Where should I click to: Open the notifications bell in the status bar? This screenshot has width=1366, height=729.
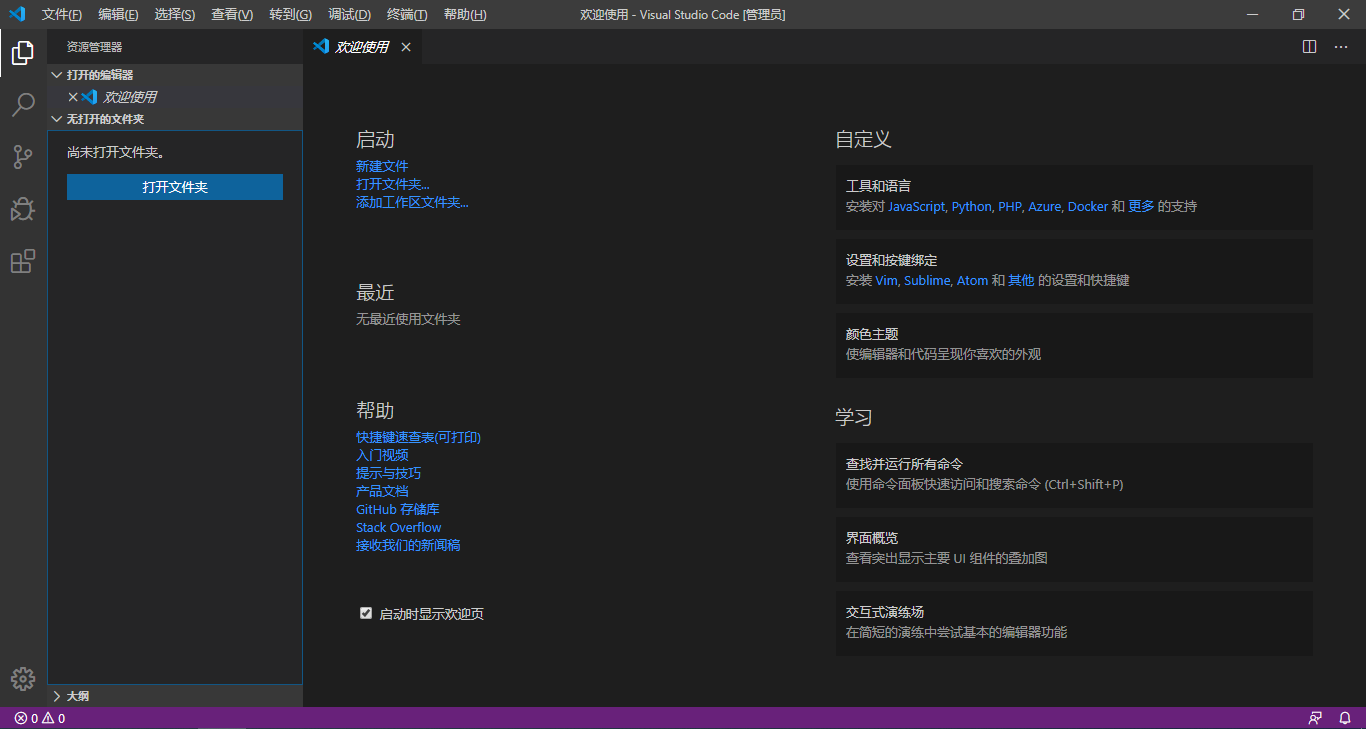[1344, 717]
